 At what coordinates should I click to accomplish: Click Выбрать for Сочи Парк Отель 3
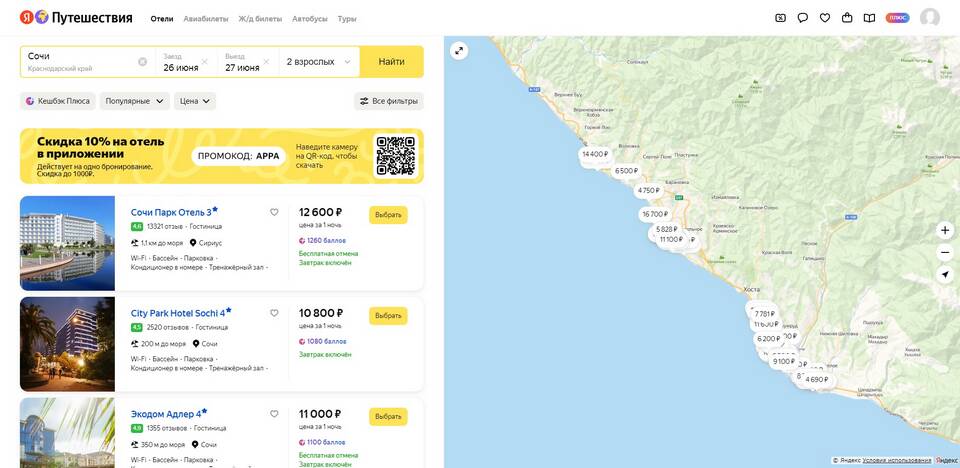[388, 215]
